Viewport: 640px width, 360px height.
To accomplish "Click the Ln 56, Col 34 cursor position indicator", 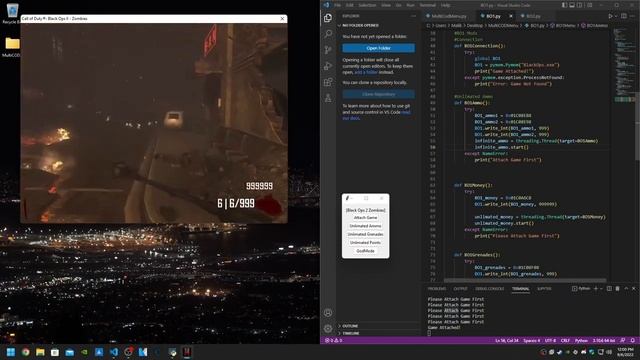I will tap(507, 340).
